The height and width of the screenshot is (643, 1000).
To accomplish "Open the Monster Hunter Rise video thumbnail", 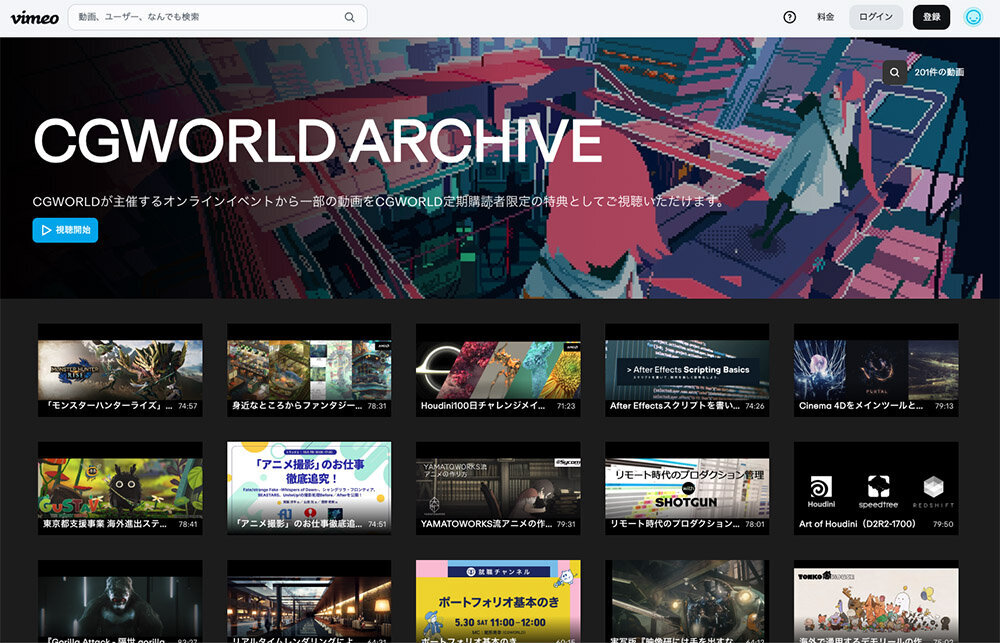I will tap(120, 368).
